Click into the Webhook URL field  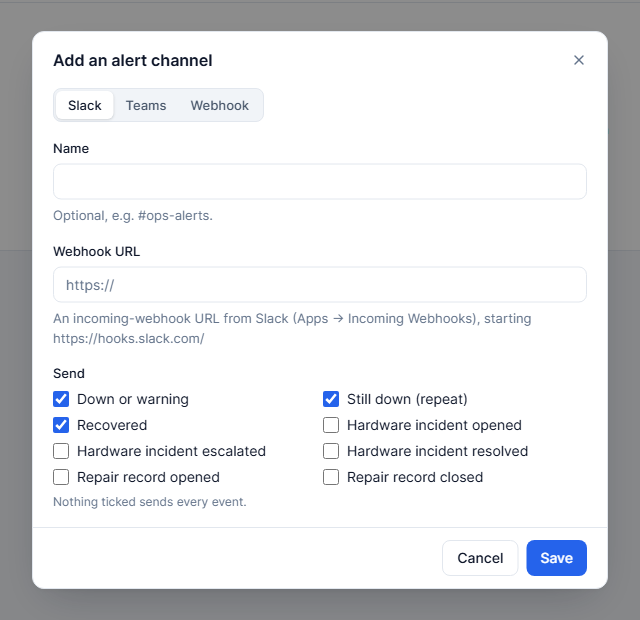pos(320,284)
